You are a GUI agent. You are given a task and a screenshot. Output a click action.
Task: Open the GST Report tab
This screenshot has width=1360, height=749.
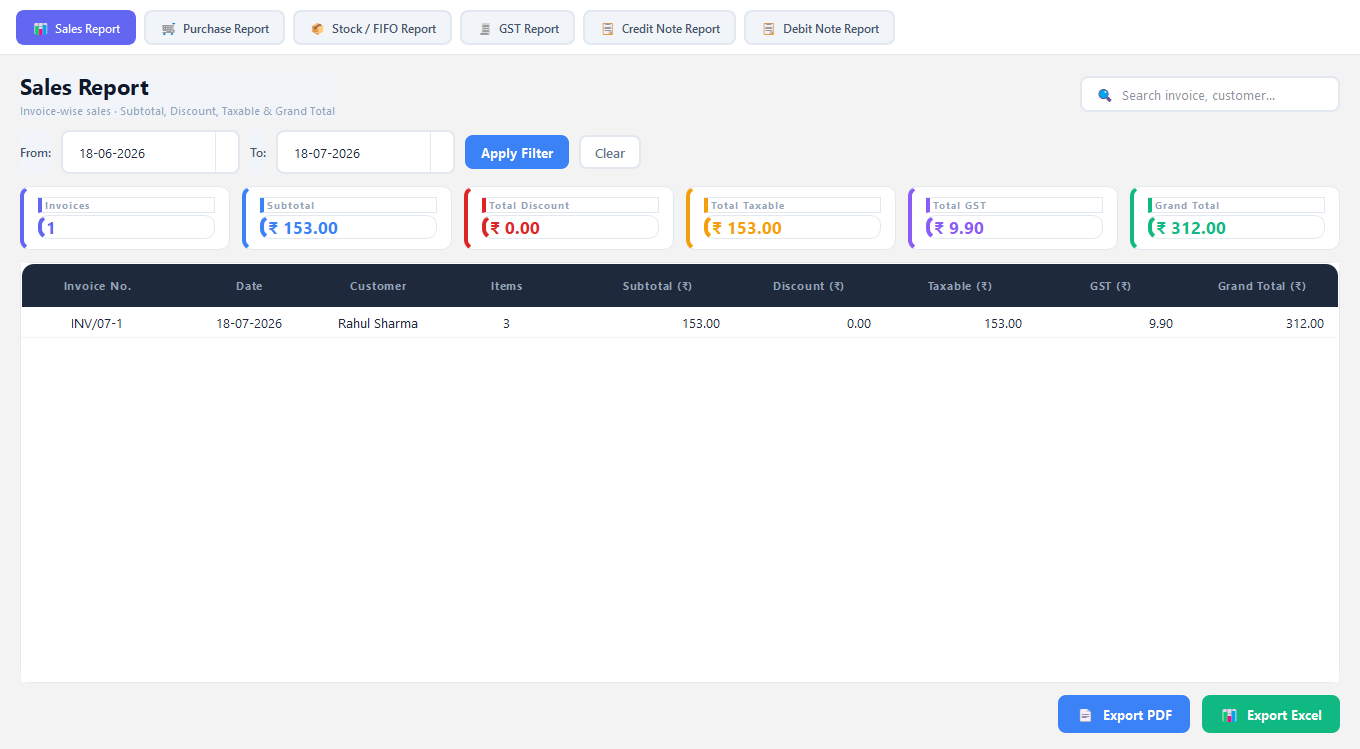(x=517, y=28)
